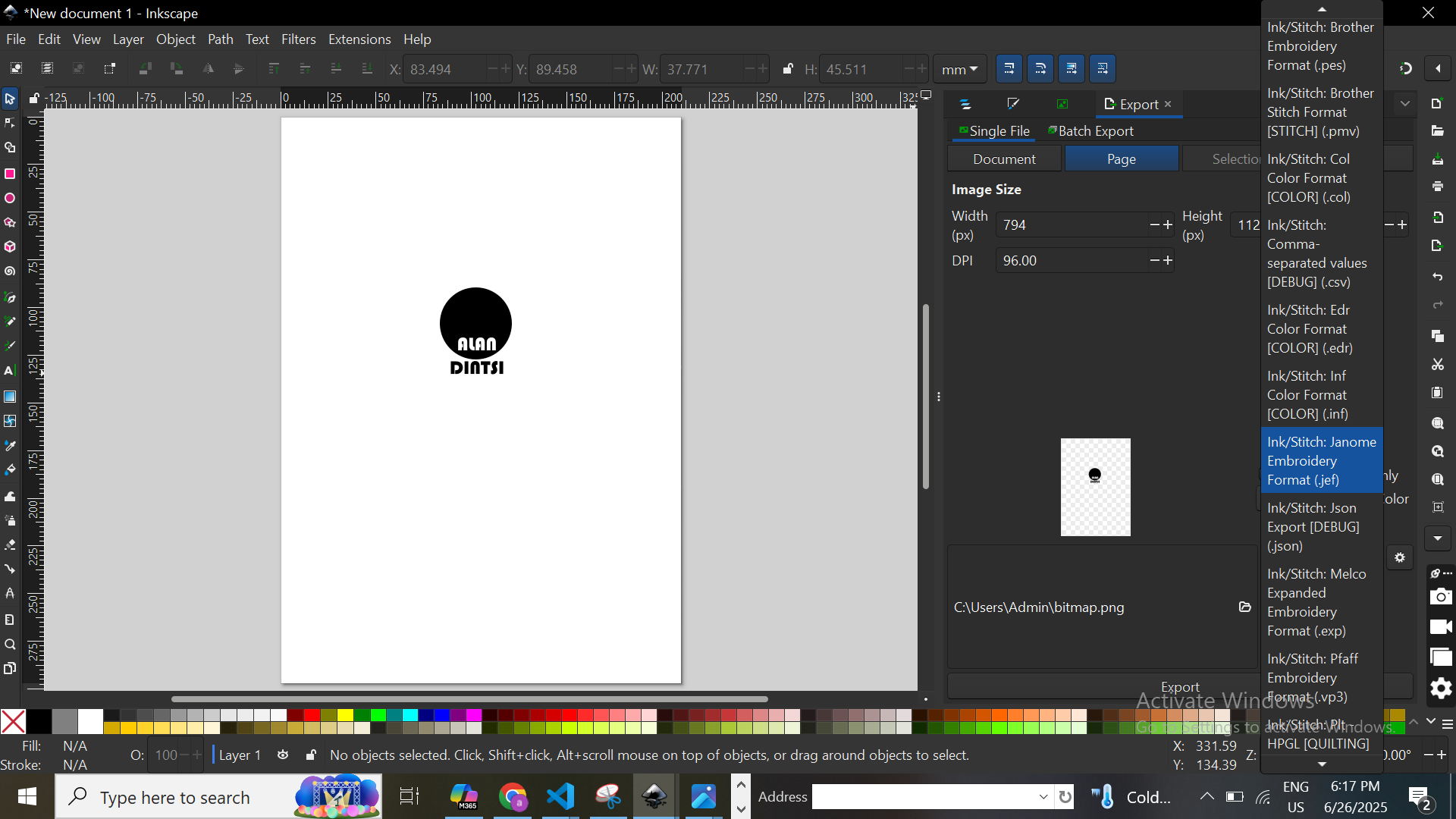The height and width of the screenshot is (819, 1456).
Task: Select the Eraser tool
Action: 10,545
